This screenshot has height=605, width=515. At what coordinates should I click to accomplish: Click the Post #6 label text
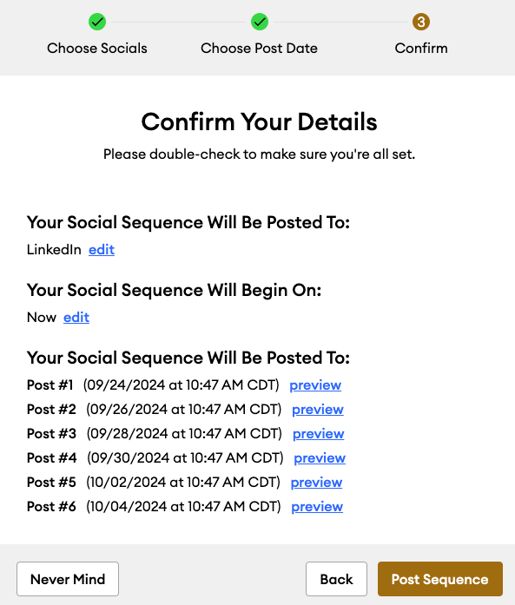[x=51, y=507]
